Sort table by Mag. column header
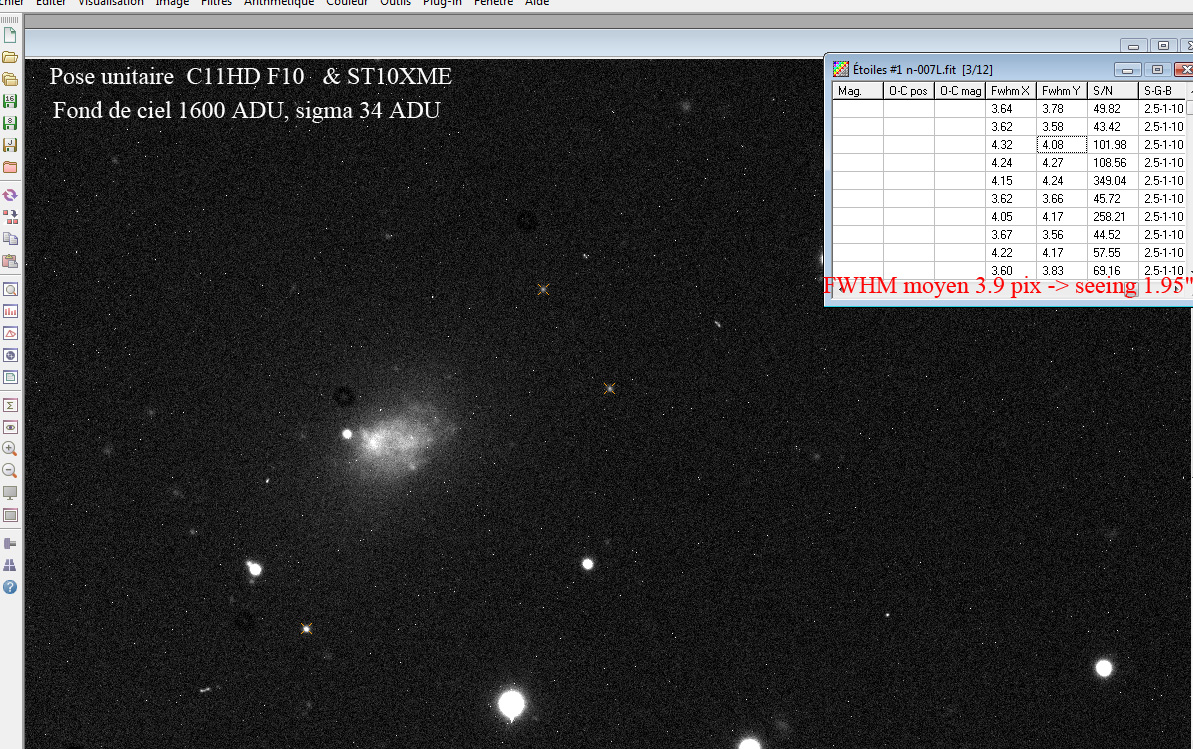Viewport: 1193px width, 749px height. [x=857, y=91]
